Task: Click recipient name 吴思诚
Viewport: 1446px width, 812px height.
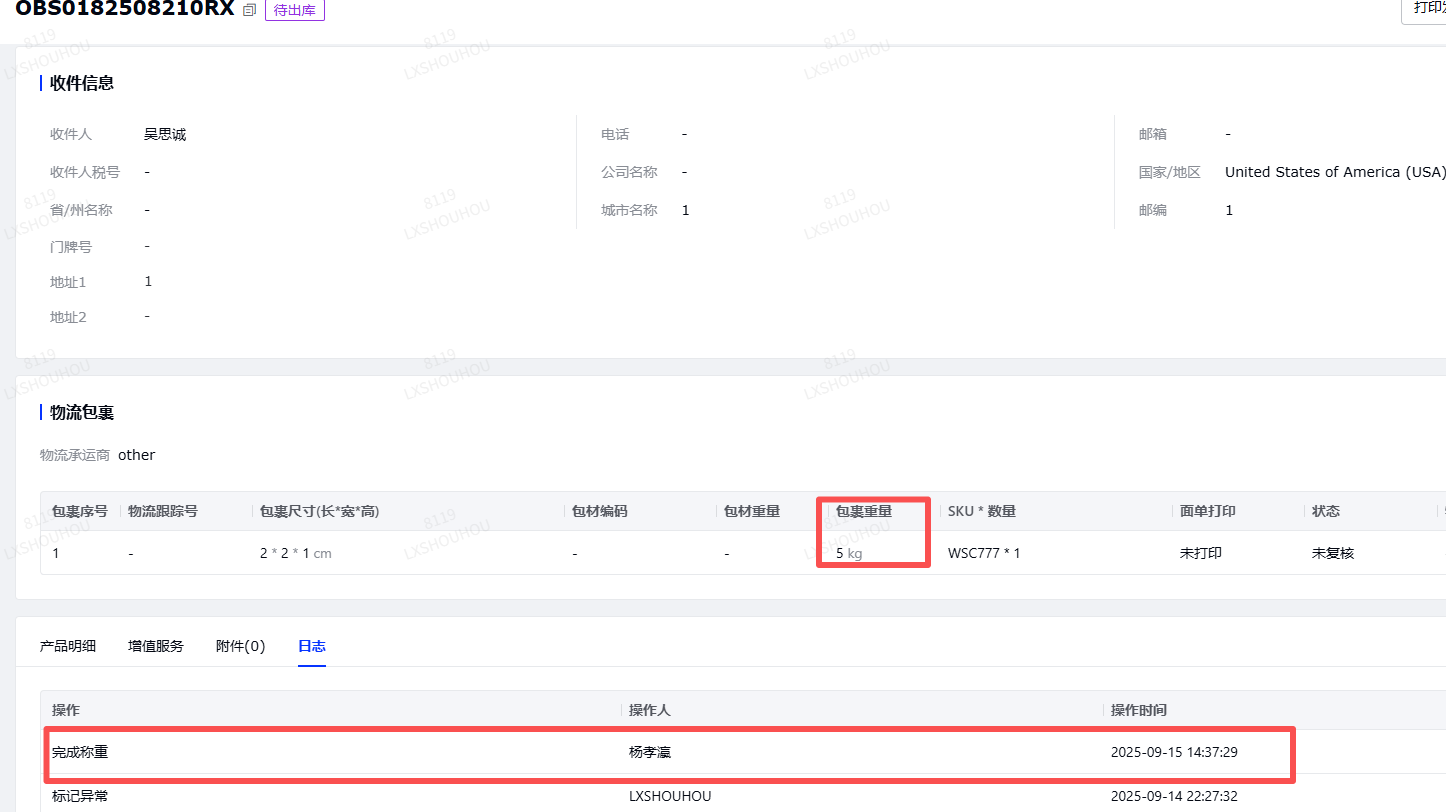Action: tap(165, 134)
